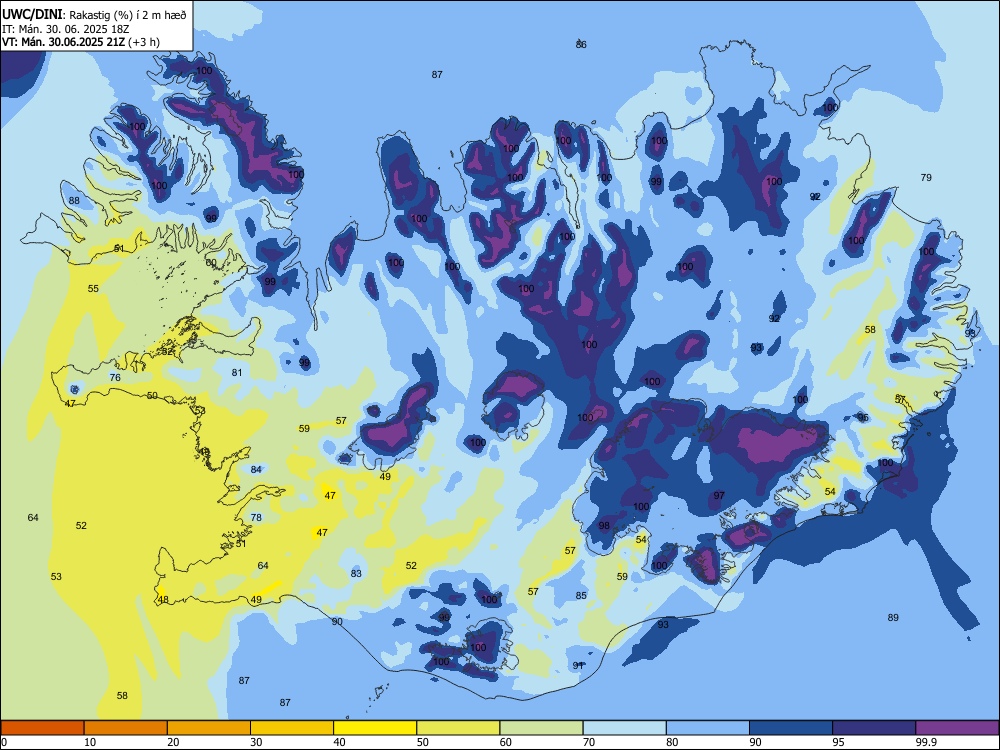
Task: Pick the 60–70 light green legend swatch
Action: (541, 728)
